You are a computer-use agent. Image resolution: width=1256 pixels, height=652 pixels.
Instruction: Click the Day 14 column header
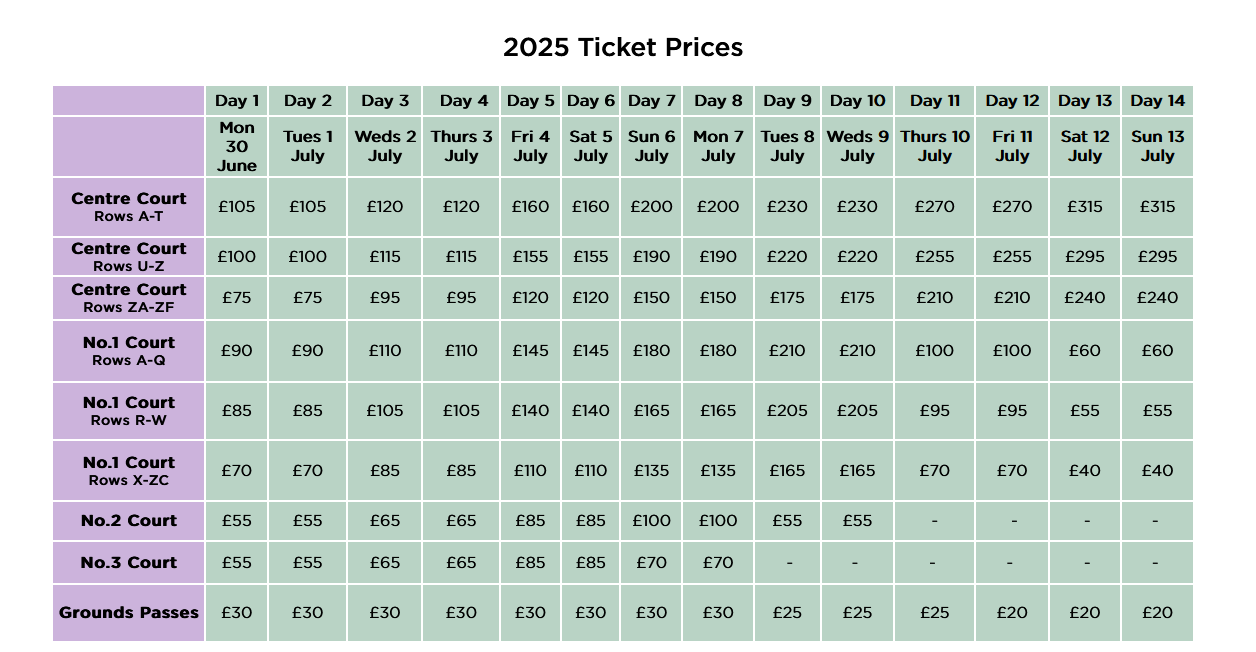click(x=1157, y=100)
